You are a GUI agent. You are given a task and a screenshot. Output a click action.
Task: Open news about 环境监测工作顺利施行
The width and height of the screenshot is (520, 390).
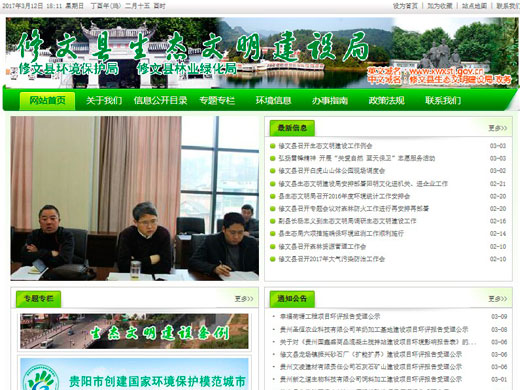pos(341,234)
